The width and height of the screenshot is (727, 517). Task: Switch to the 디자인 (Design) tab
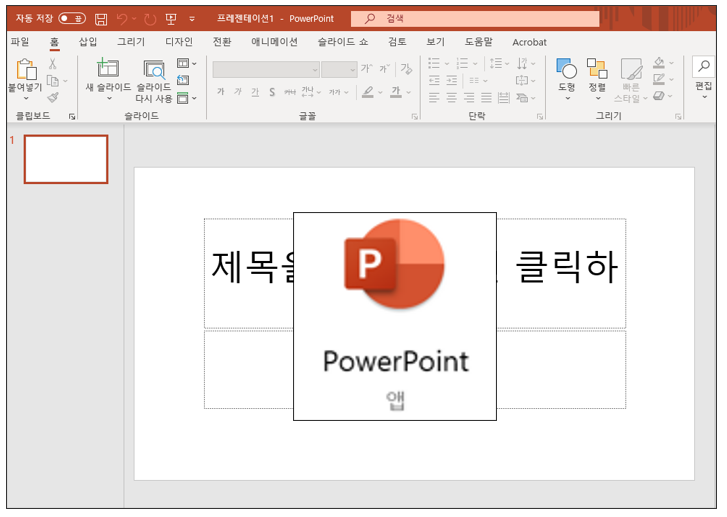(179, 42)
